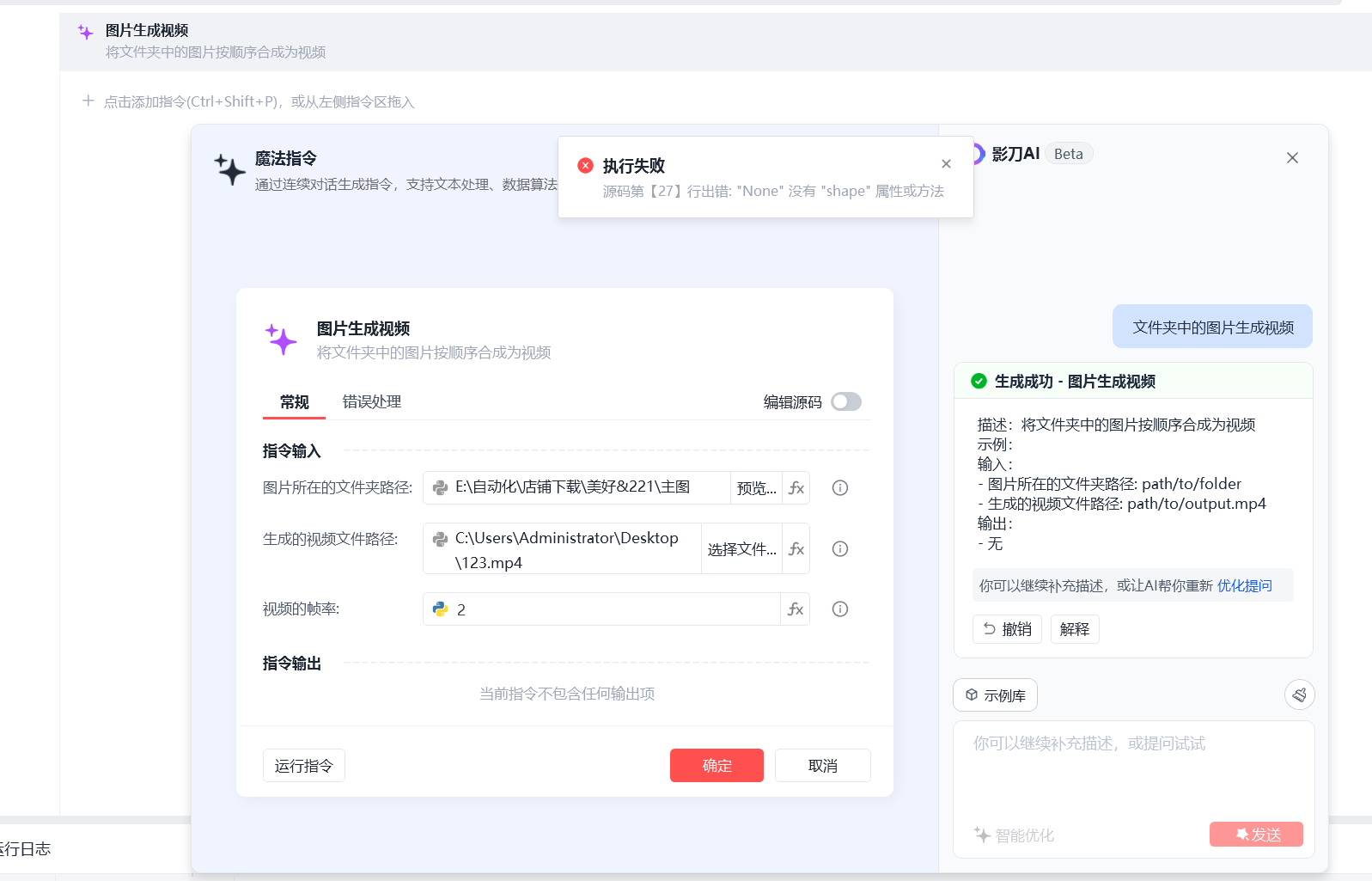Click the AI chat description input box
Viewport: 1372px width, 881px height.
point(1133,769)
